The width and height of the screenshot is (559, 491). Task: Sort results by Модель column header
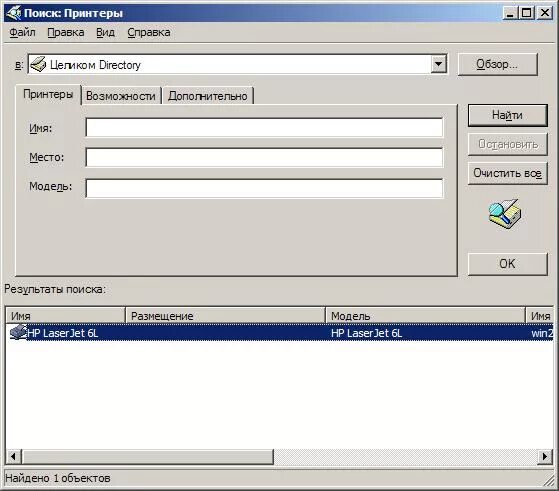pos(425,316)
